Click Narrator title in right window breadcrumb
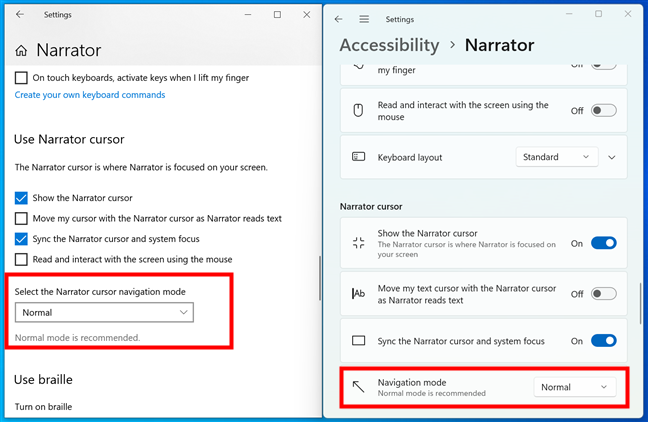 499,45
